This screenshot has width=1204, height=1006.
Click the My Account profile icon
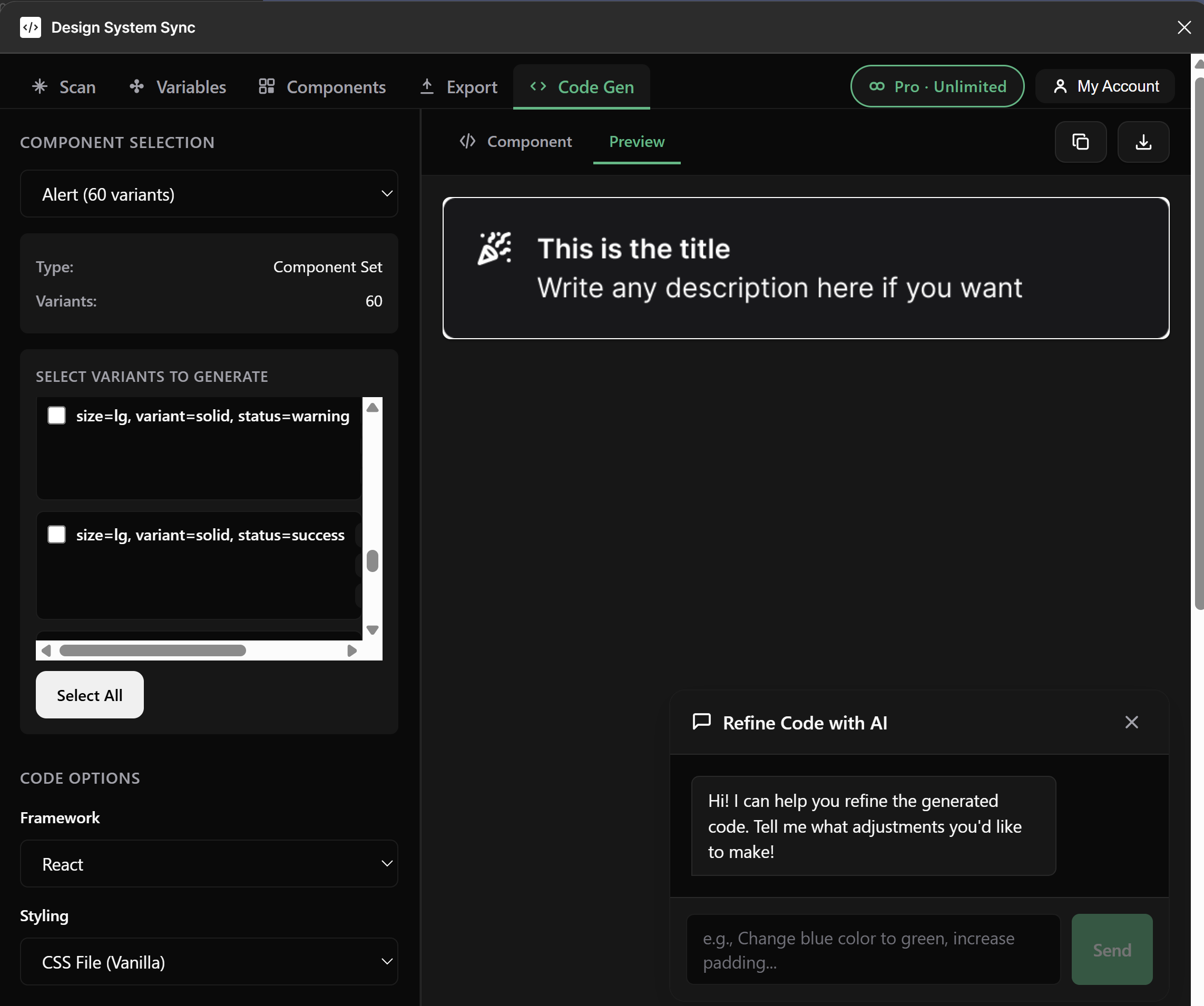point(1060,86)
